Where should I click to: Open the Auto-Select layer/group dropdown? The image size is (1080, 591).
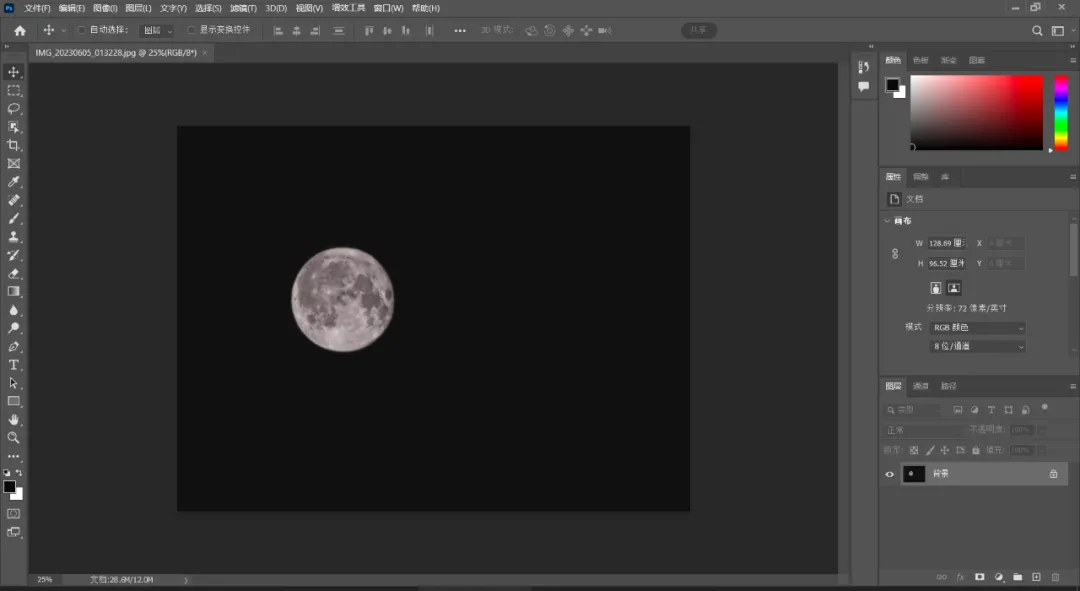157,30
